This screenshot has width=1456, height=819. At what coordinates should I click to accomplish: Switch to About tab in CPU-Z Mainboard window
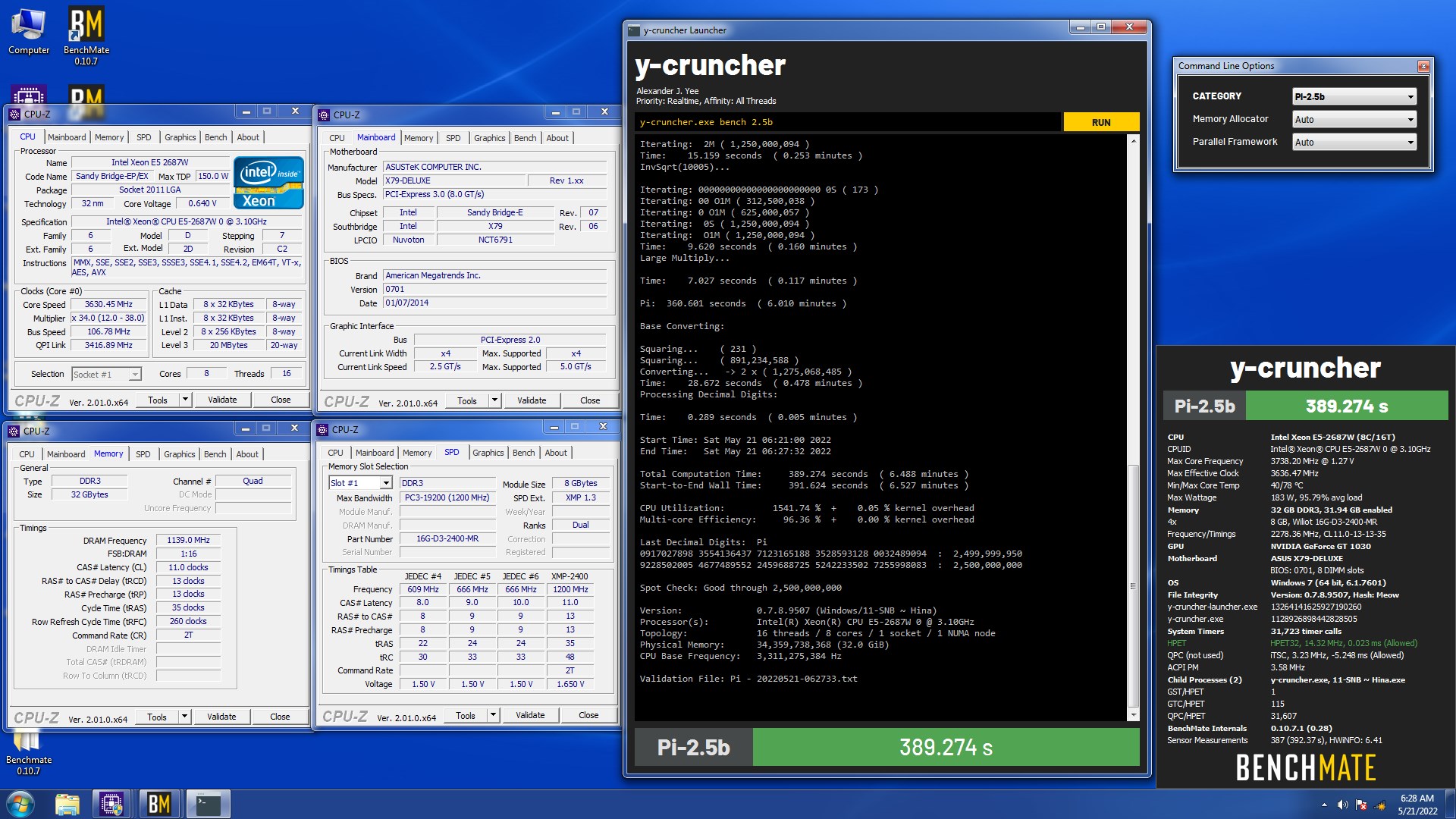[557, 138]
